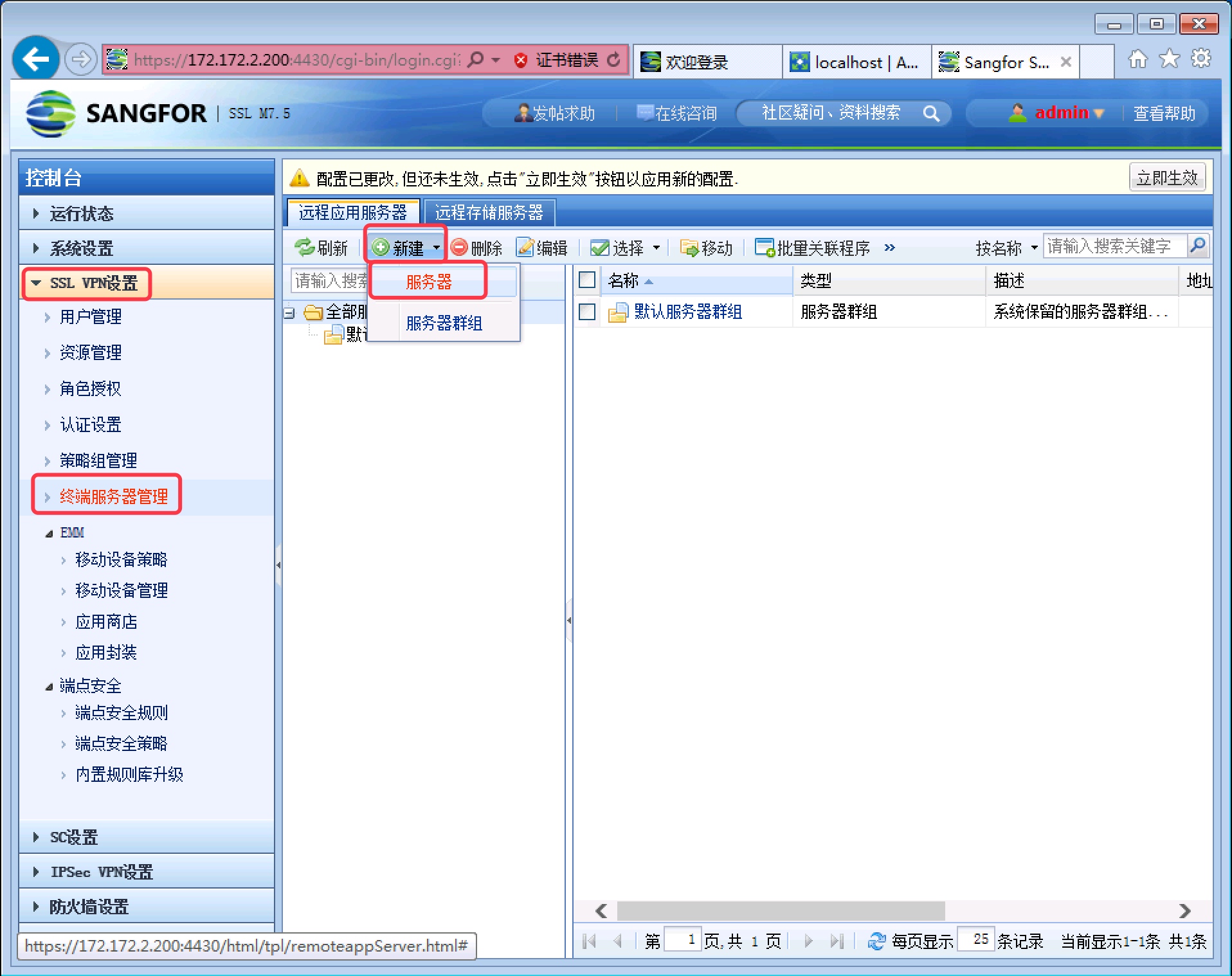Collapse the SSL VPN设置 sidebar section
Viewport: 1232px width, 976px height.
coord(147,283)
